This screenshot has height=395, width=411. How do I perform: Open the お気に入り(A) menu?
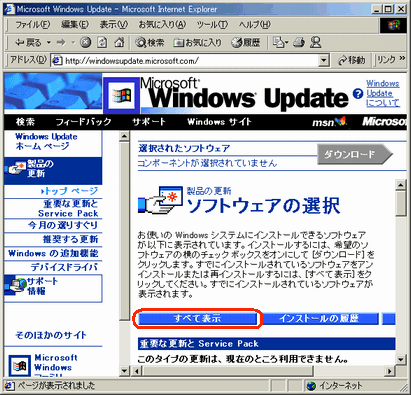tap(162, 25)
